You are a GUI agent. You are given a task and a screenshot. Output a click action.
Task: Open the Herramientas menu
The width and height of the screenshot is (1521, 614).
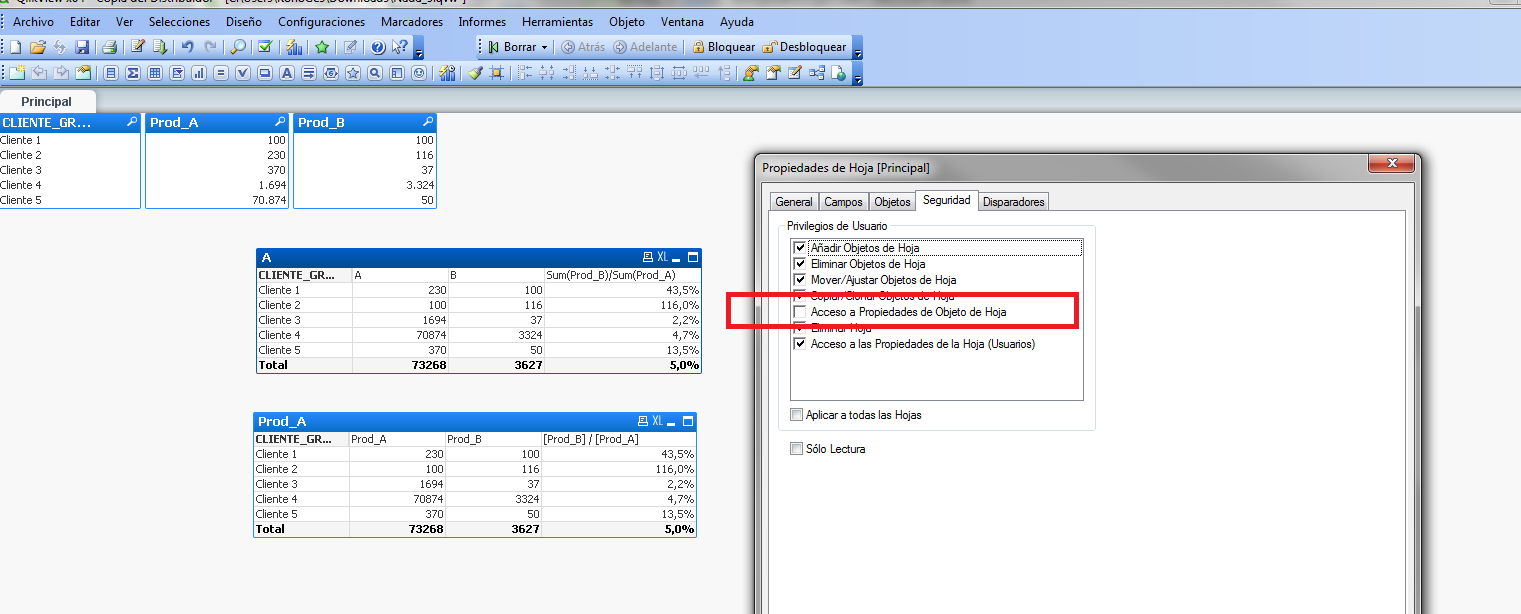(x=557, y=21)
